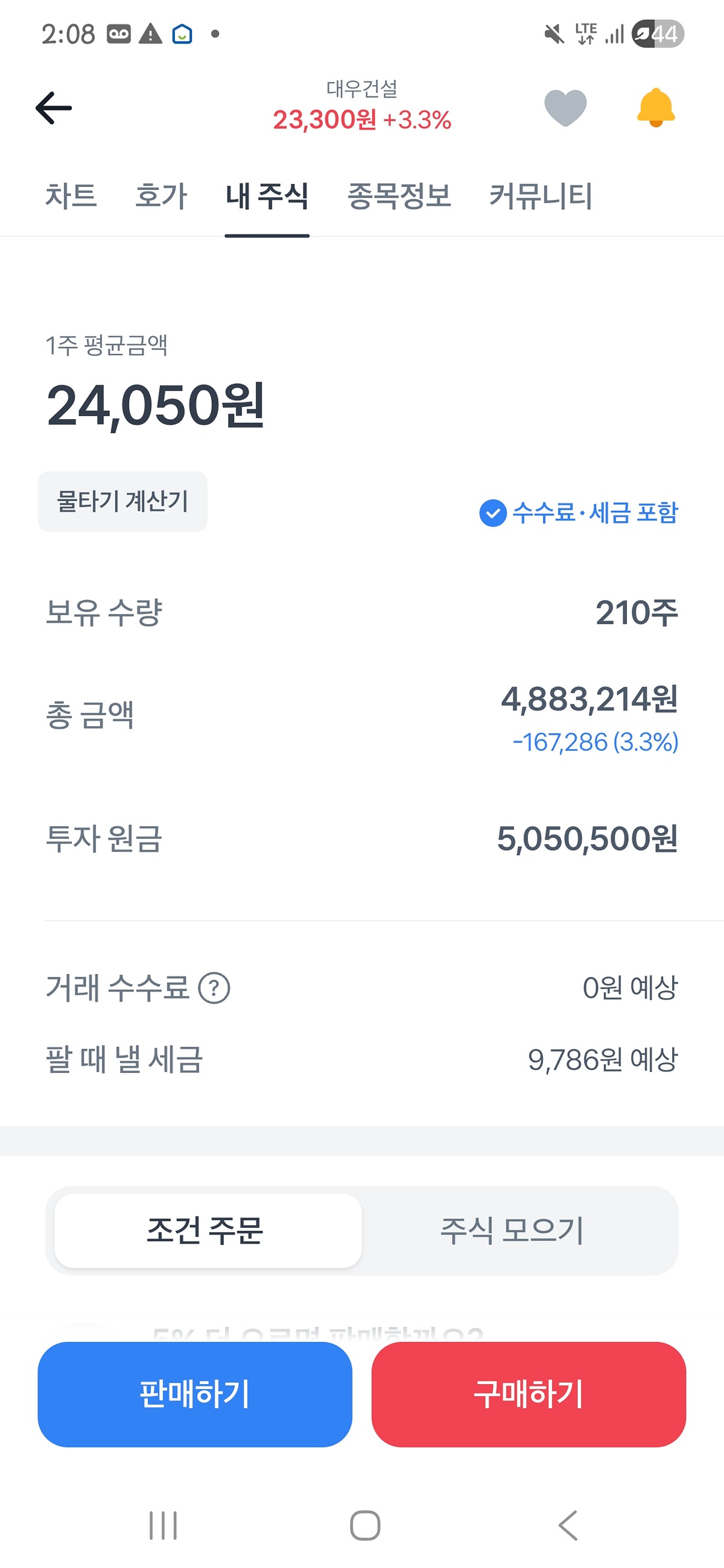
Task: Go to the 커뮤니티 tab
Action: (541, 196)
